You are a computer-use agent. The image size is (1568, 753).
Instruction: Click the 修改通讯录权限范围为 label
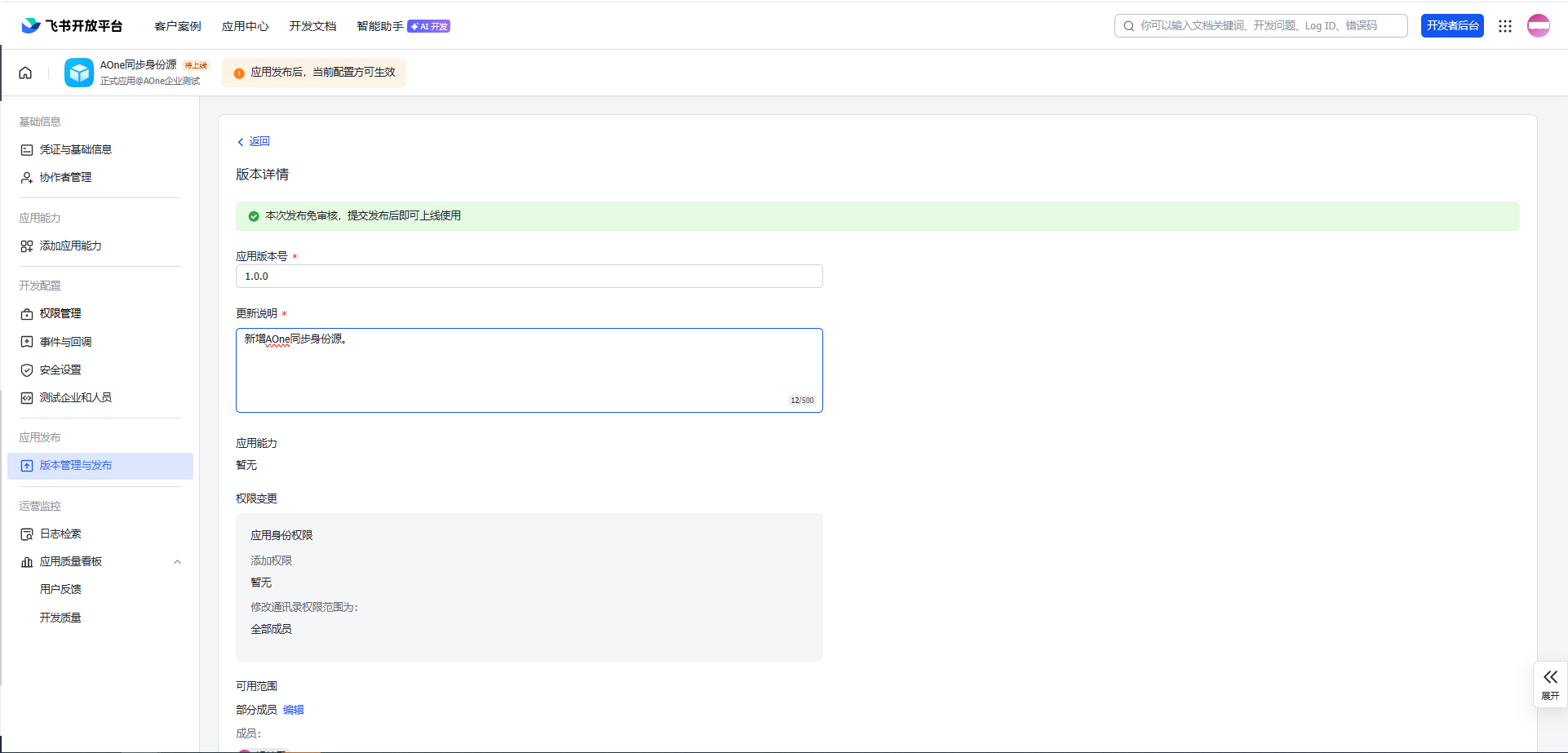pos(304,607)
